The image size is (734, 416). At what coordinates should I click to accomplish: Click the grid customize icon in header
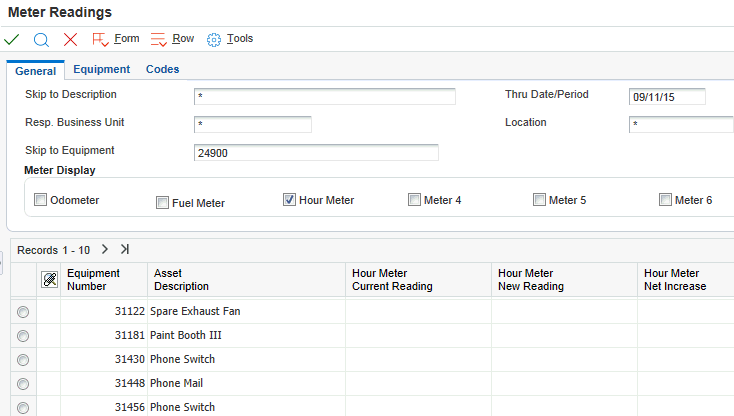click(49, 280)
